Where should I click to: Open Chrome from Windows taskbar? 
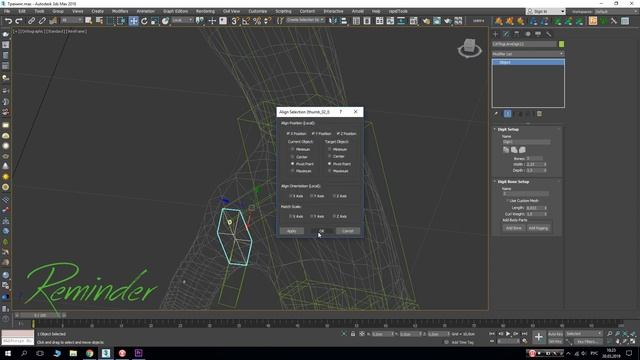click(x=89, y=353)
